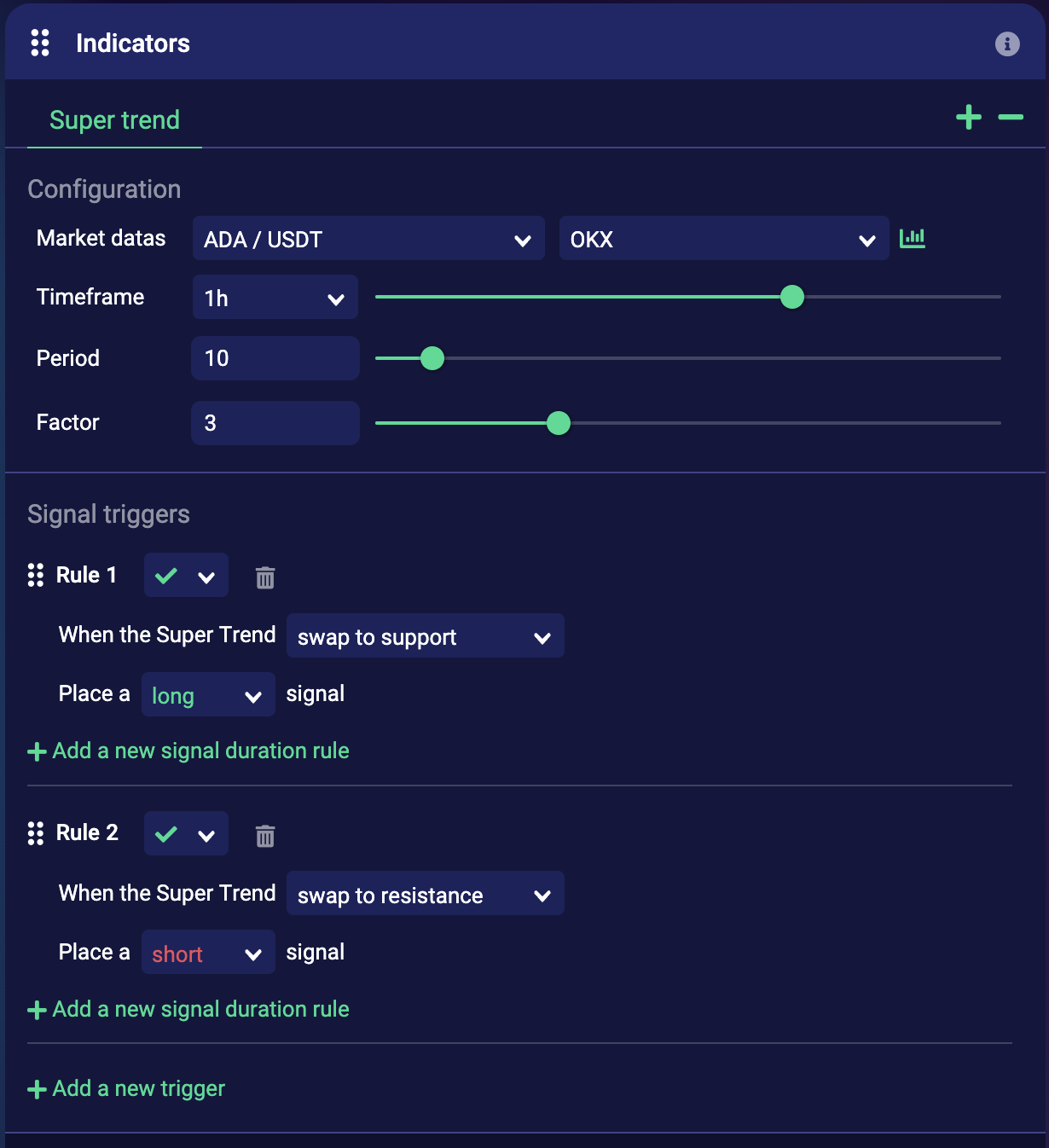Delete Rule 1 with trash icon
The width and height of the screenshot is (1049, 1148).
click(265, 577)
